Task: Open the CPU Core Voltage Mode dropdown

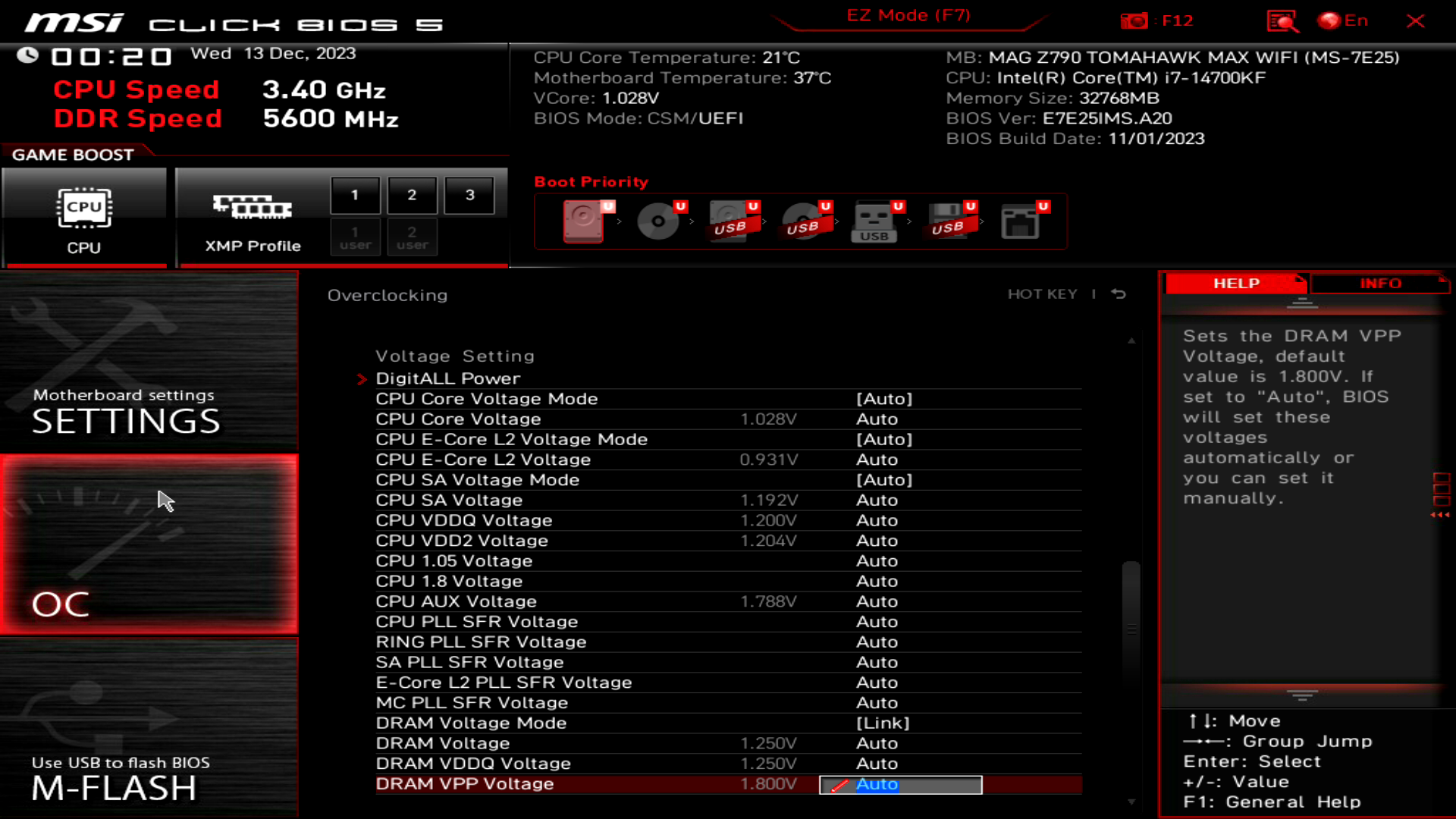Action: click(883, 398)
